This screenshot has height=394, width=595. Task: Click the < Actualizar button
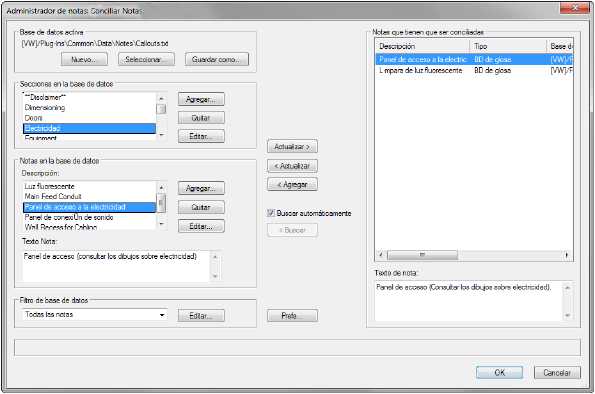click(x=292, y=166)
